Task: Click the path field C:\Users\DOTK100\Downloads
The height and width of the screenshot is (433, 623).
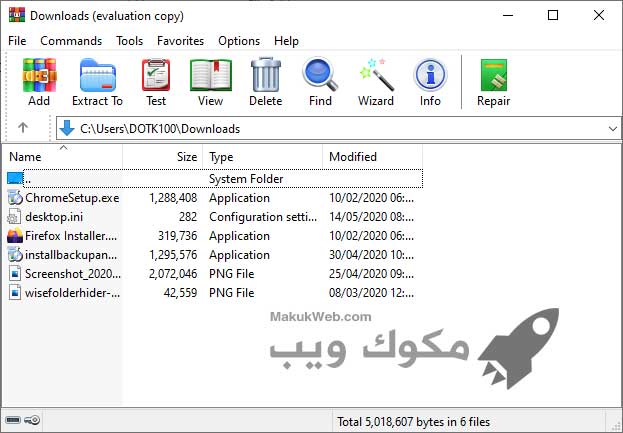Action: (x=160, y=129)
